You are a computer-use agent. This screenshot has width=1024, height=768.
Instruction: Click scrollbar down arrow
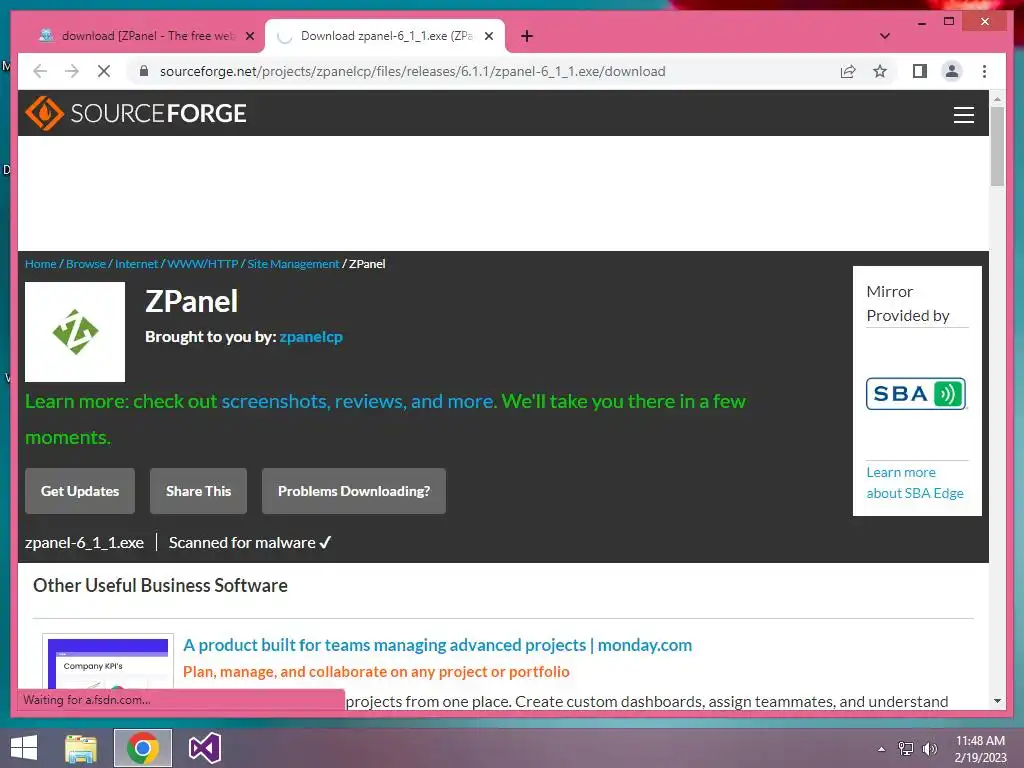click(x=997, y=701)
